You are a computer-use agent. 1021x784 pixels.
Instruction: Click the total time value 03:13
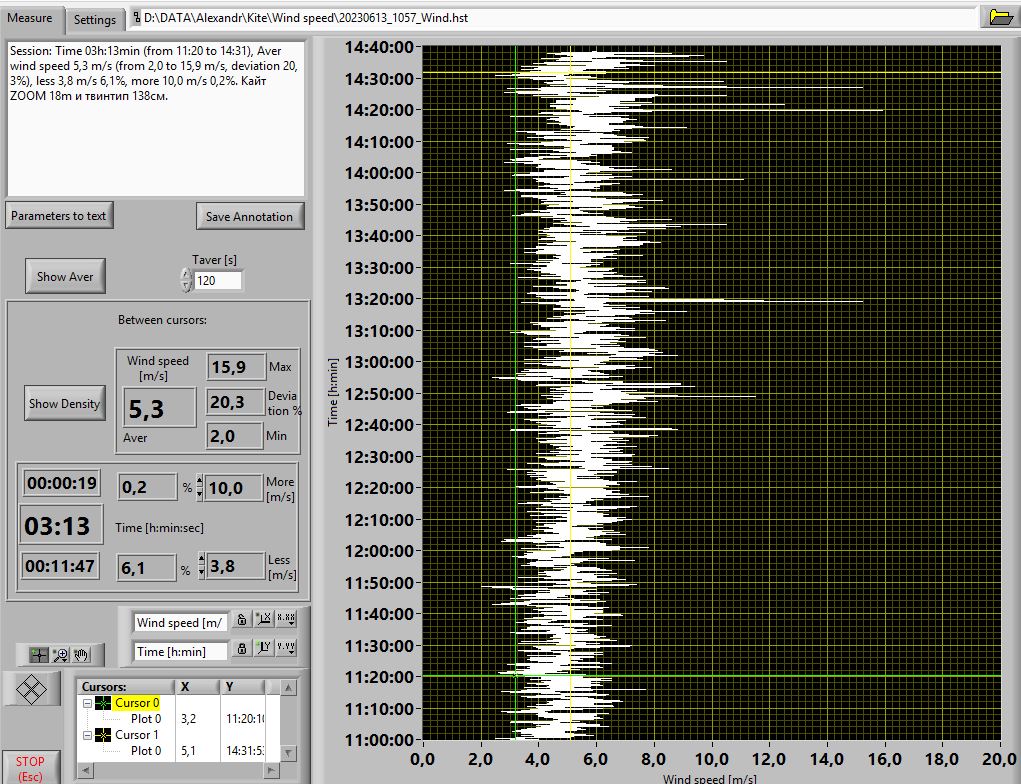[x=61, y=525]
